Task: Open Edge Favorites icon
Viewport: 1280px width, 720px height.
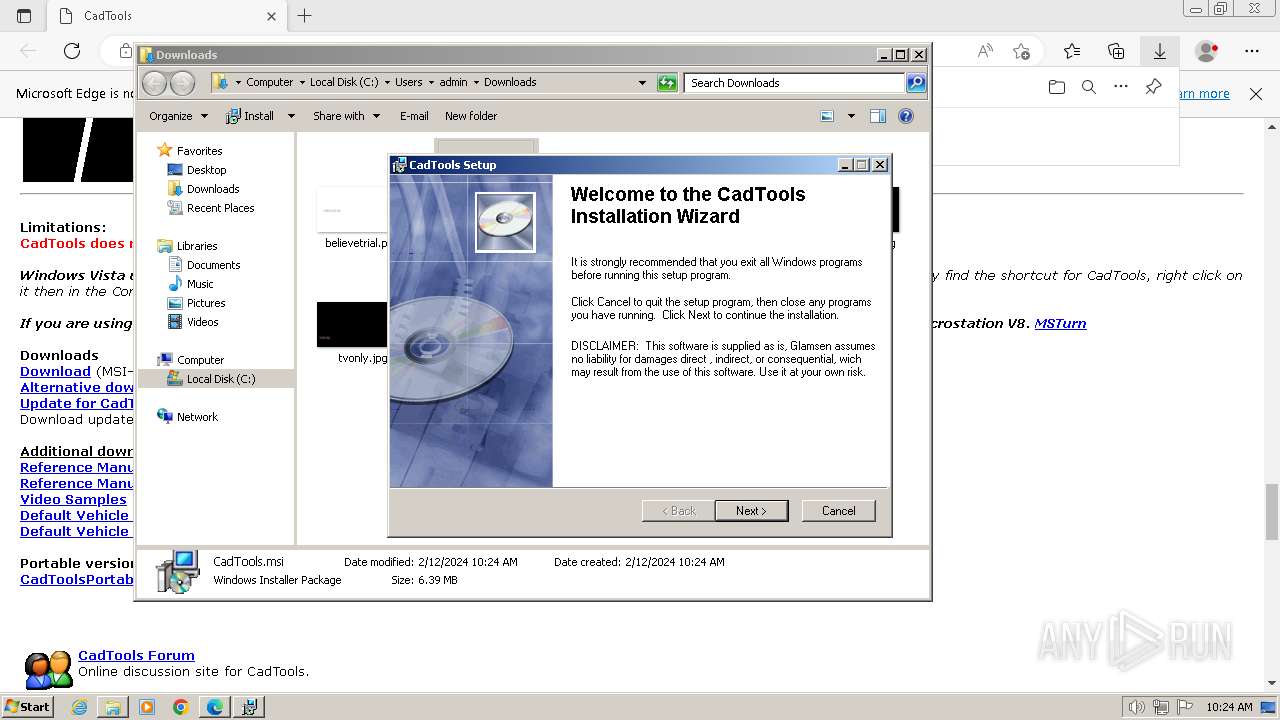Action: [x=1072, y=51]
